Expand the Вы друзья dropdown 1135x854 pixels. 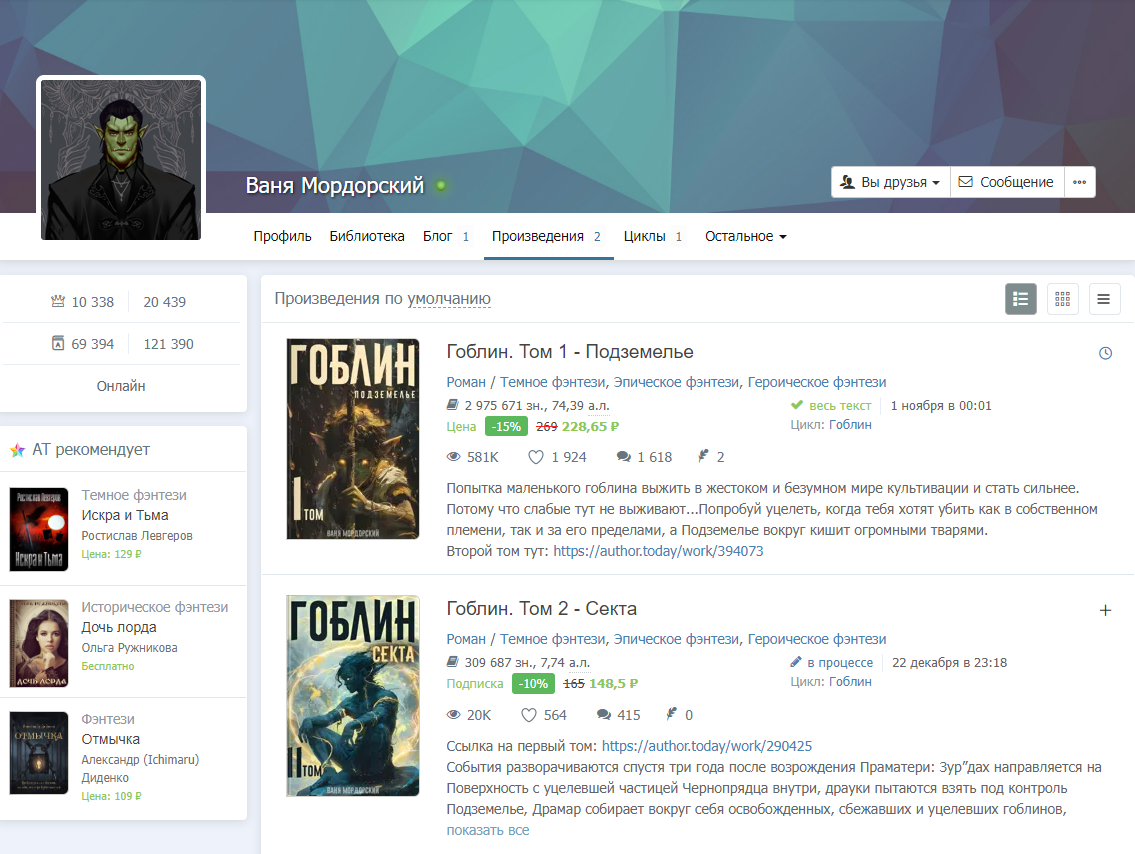pos(890,182)
